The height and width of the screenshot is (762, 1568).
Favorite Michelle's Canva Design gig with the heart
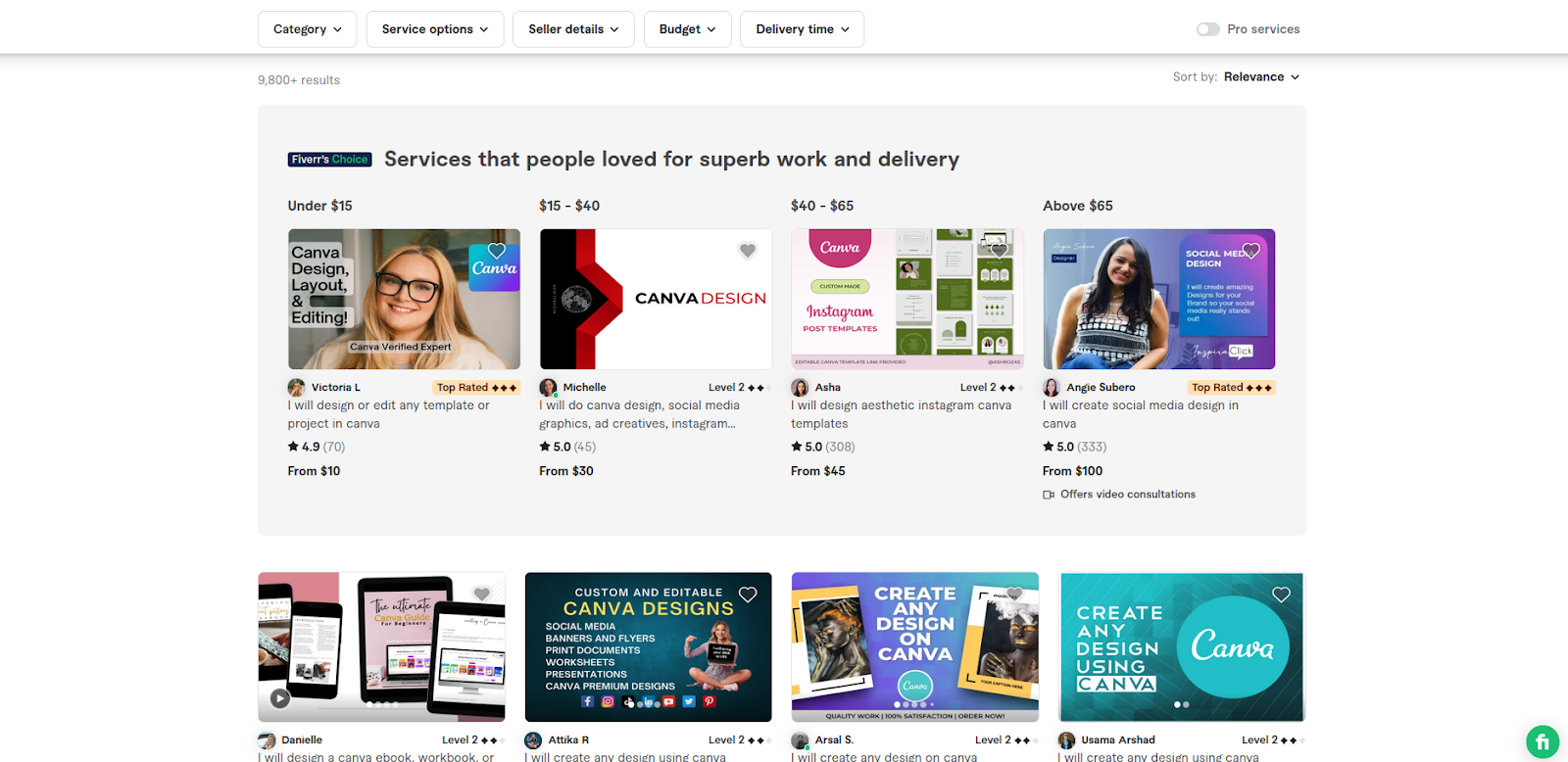click(x=748, y=251)
